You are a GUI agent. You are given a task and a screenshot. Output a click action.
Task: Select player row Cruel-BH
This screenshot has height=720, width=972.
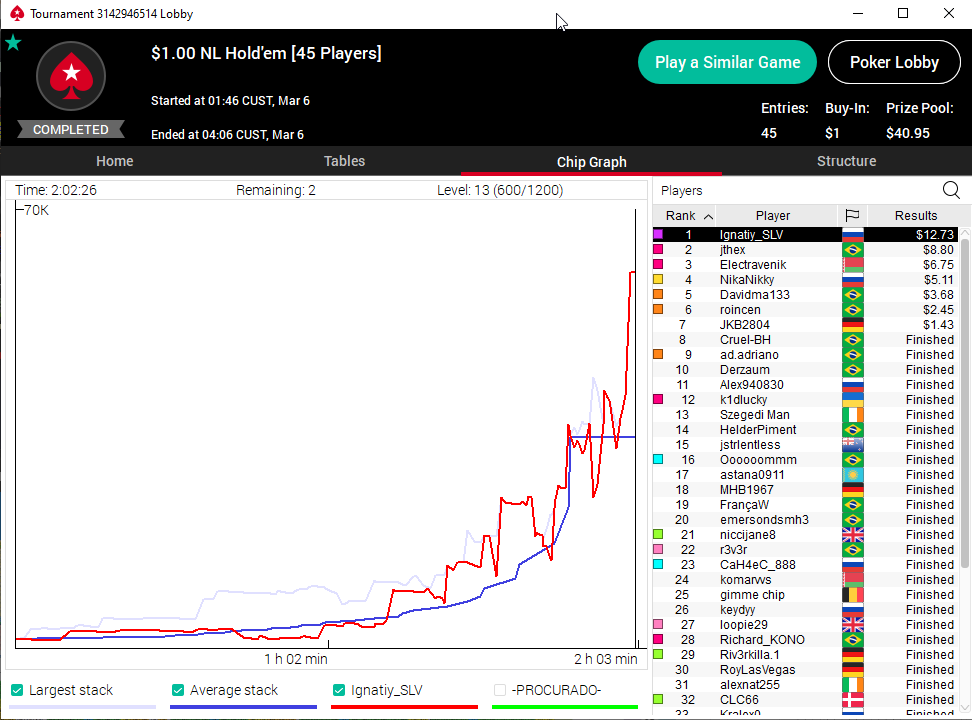click(x=805, y=340)
